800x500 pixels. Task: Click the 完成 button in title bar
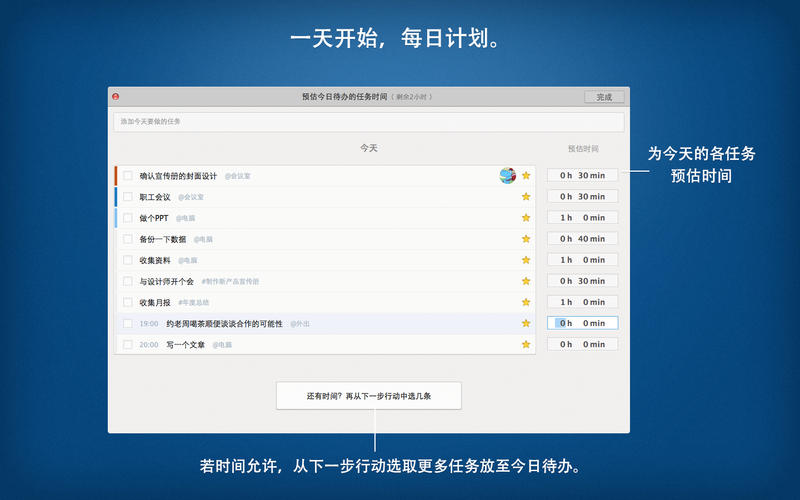[x=604, y=97]
